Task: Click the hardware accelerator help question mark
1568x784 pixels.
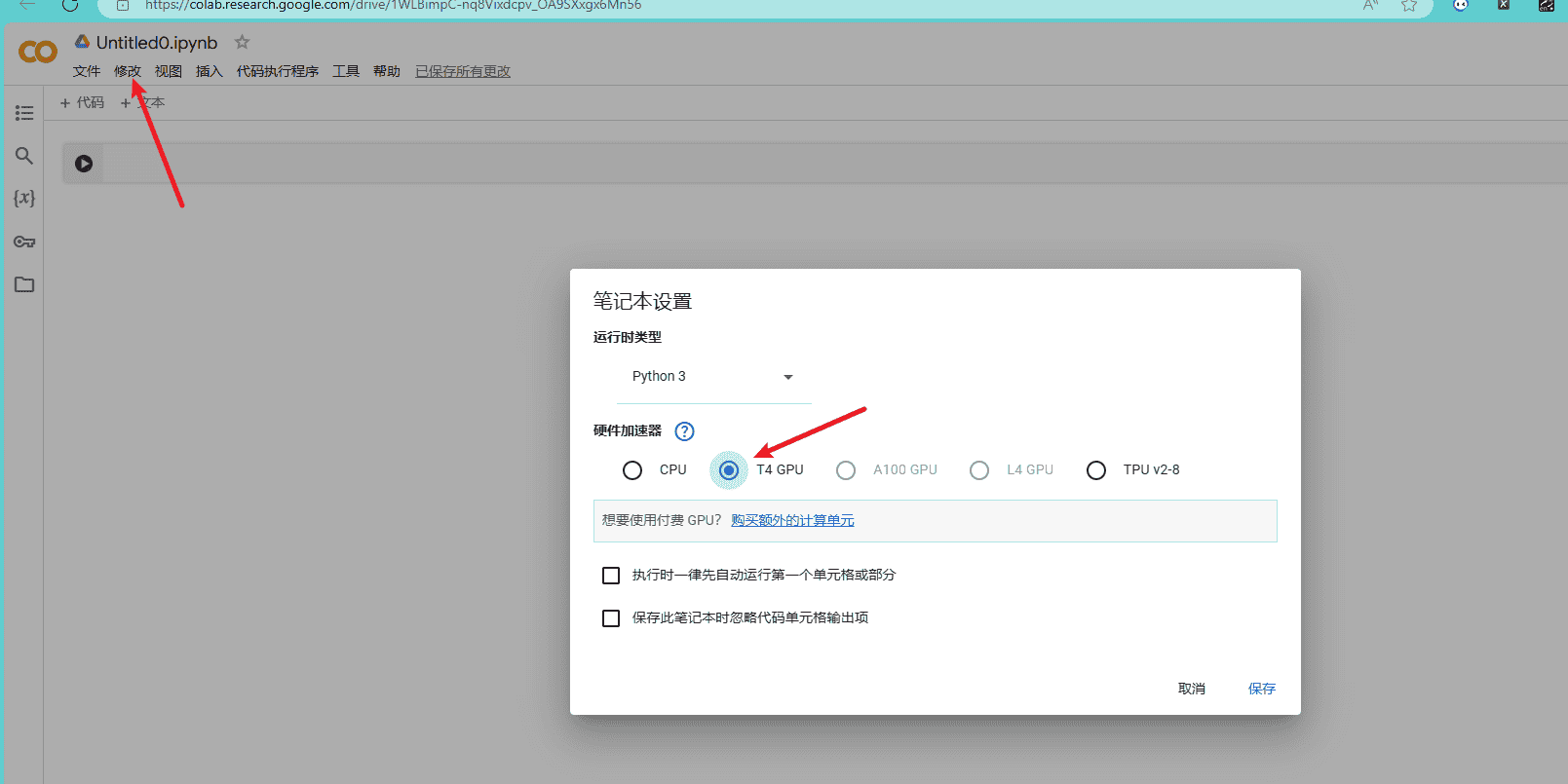Action: click(x=685, y=431)
